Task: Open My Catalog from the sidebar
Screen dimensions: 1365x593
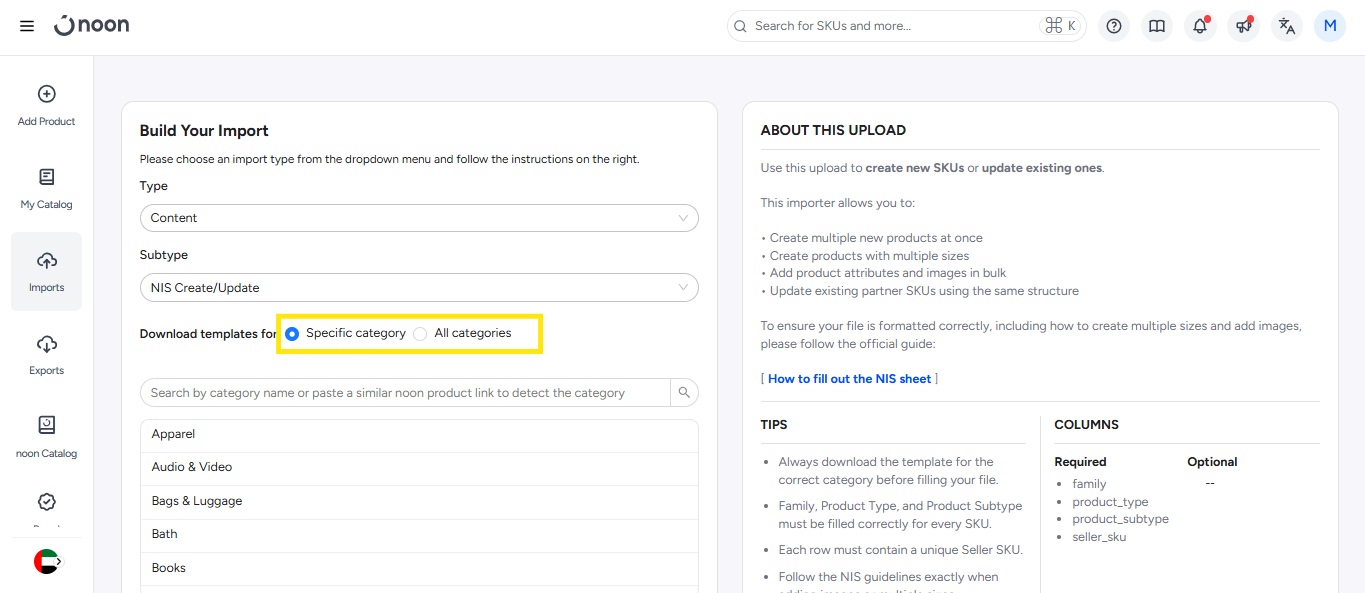Action: [x=47, y=188]
